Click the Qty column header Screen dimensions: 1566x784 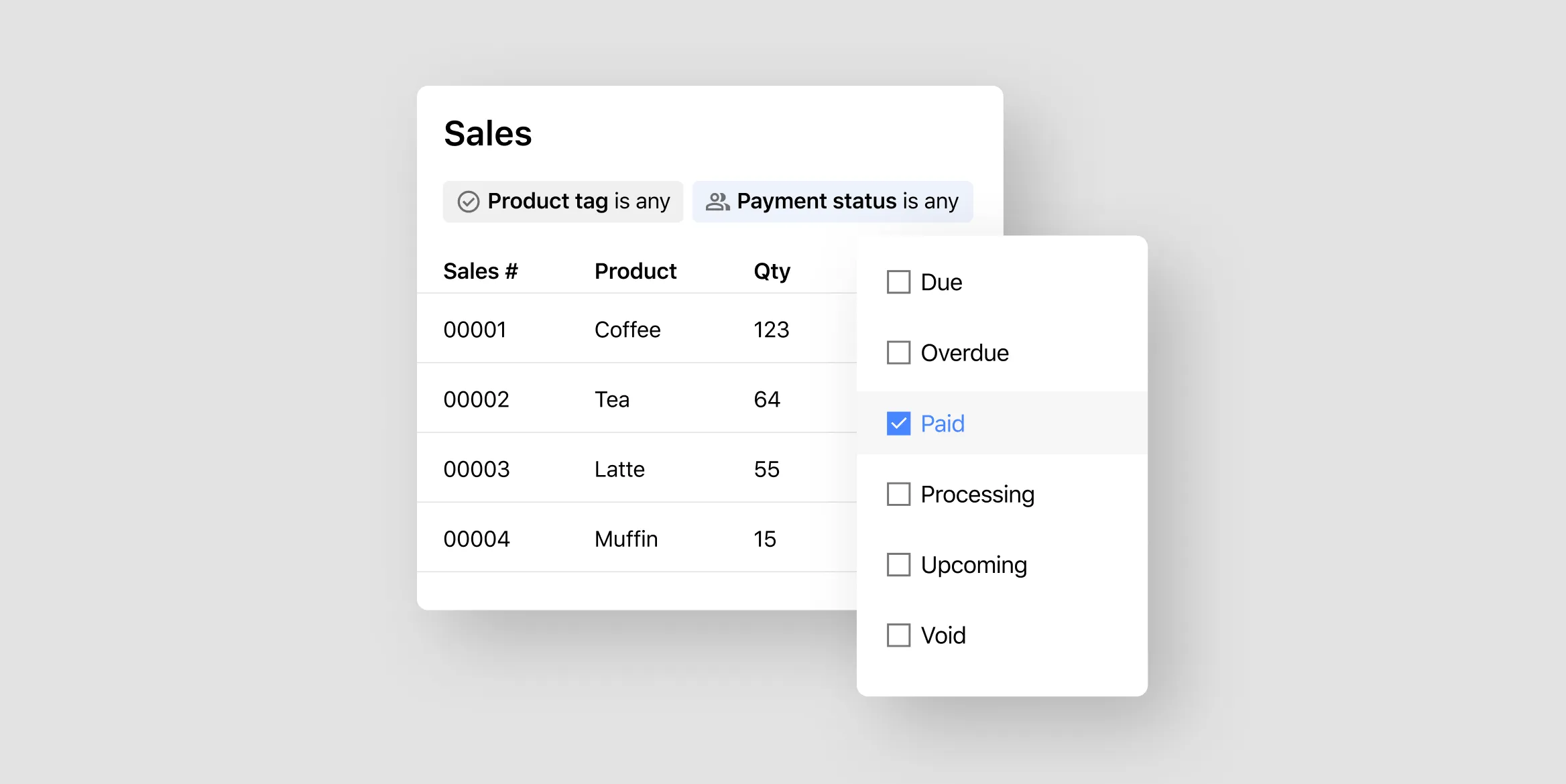(772, 271)
